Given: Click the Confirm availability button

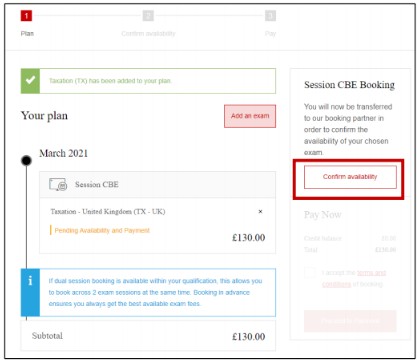Looking at the screenshot, I should point(350,177).
